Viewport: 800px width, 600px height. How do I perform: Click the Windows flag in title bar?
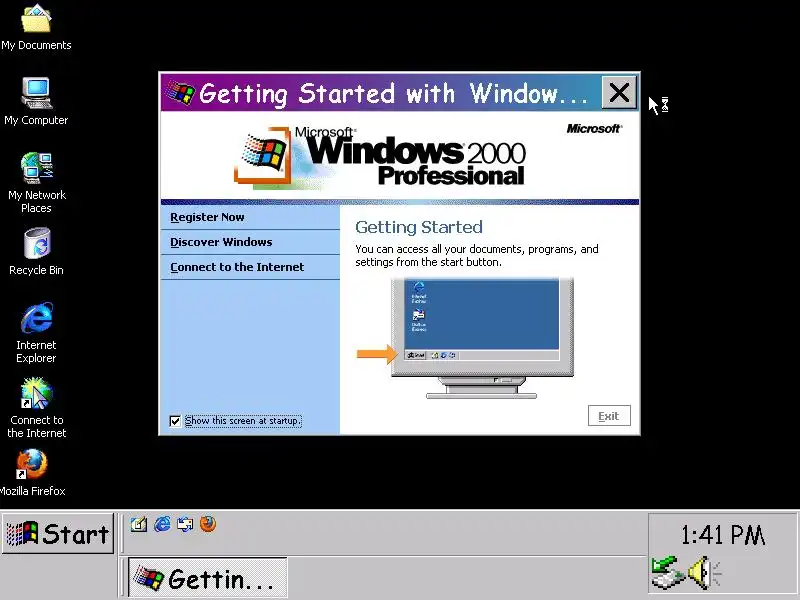(180, 93)
